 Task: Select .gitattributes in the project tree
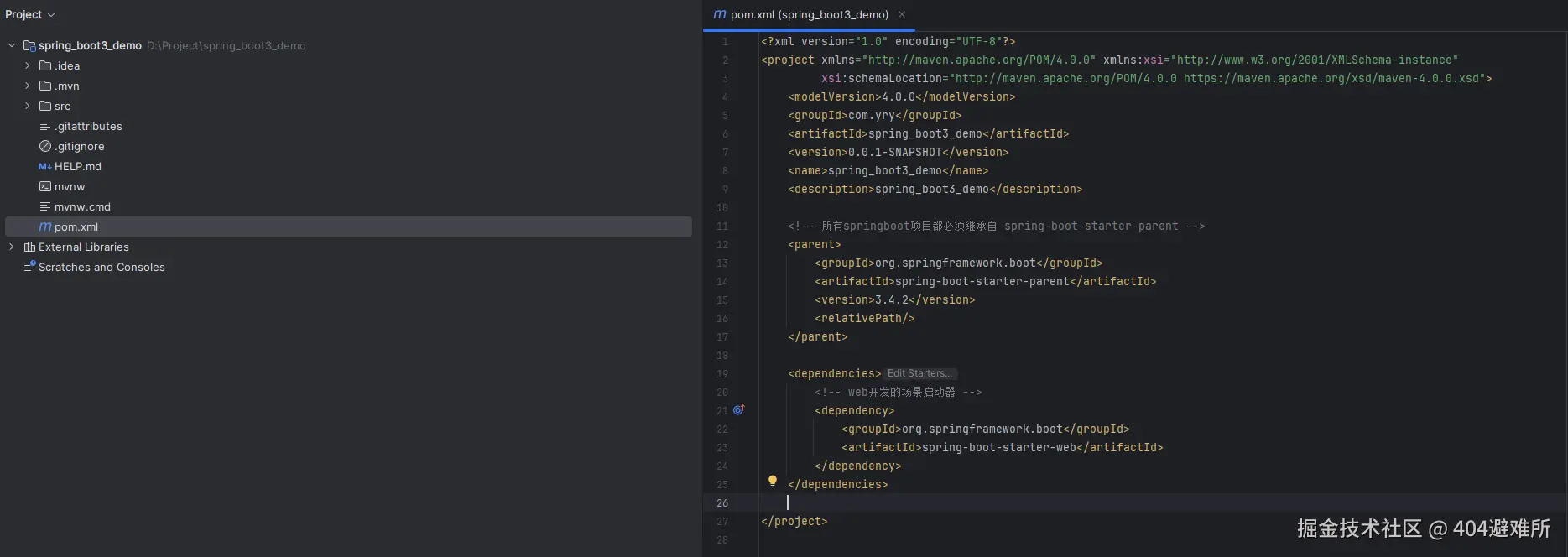pyautogui.click(x=89, y=126)
